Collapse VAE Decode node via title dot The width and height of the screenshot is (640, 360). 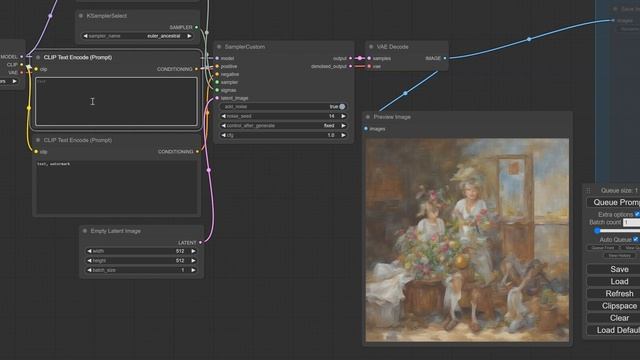click(x=371, y=47)
